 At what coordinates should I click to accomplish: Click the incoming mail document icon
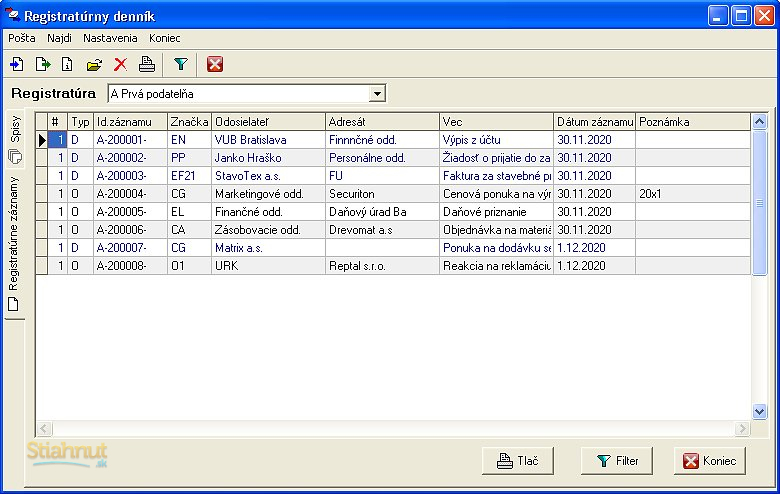(17, 64)
